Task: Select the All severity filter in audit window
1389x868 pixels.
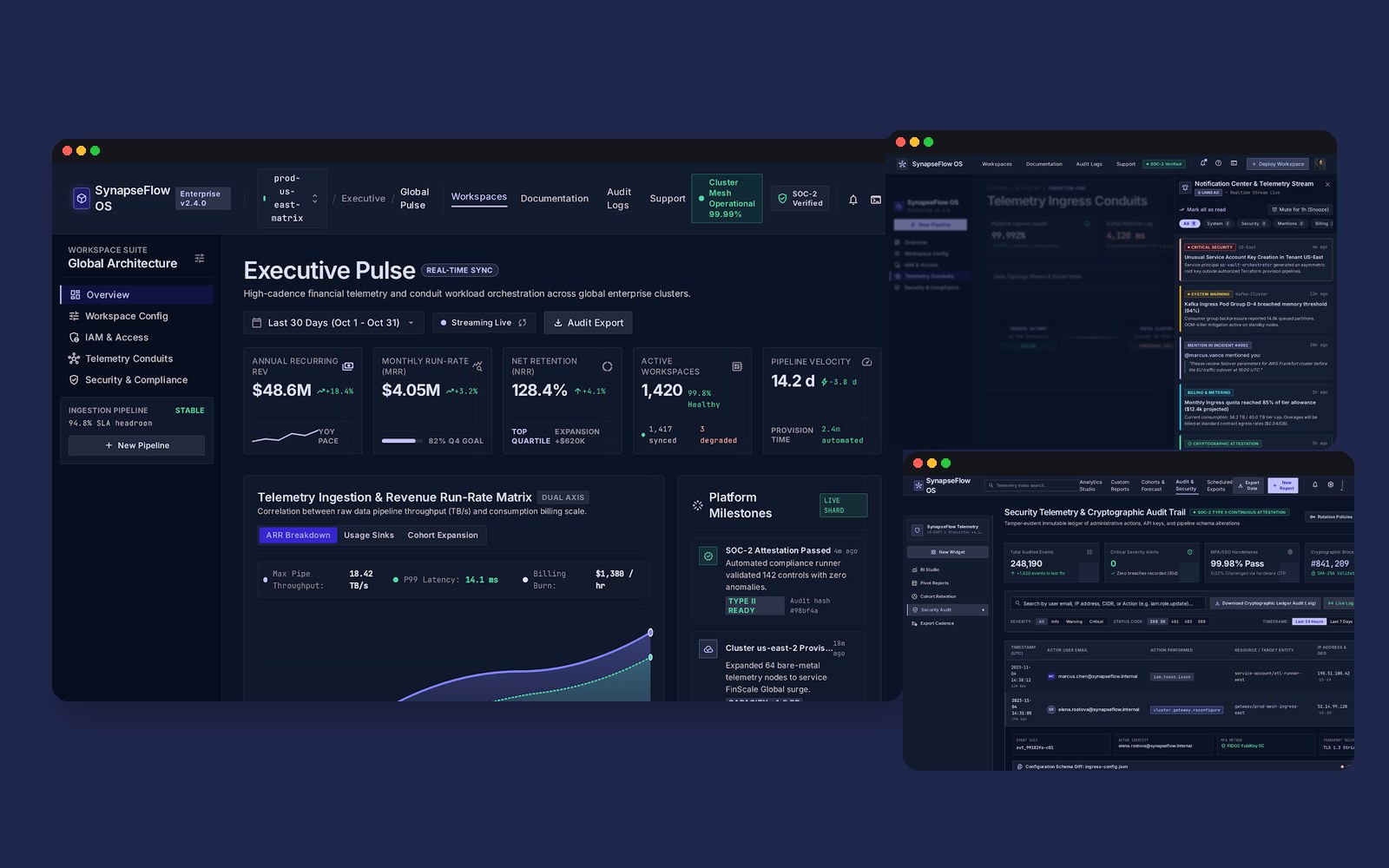Action: [x=1042, y=621]
